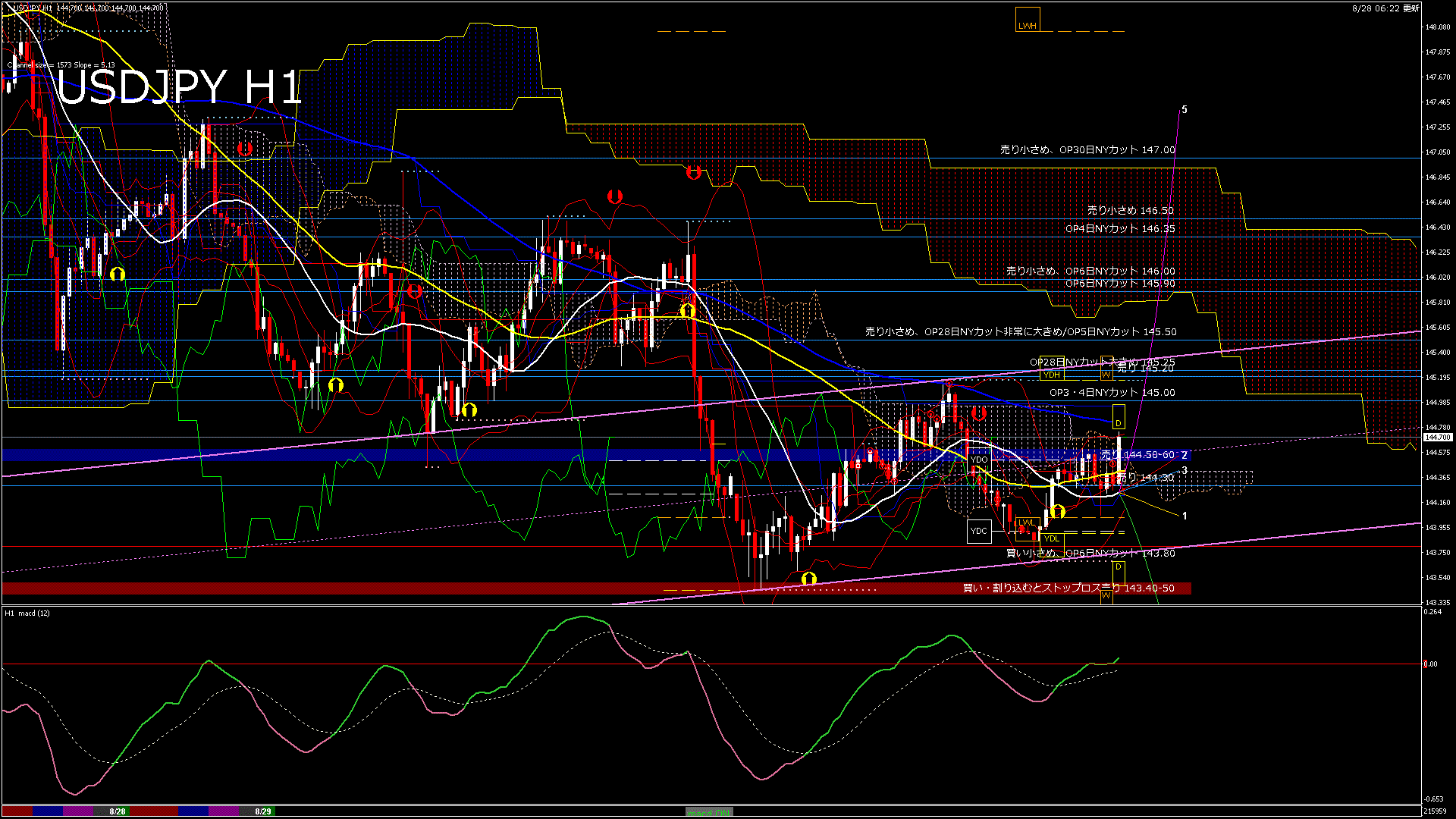This screenshot has width=1456, height=819.
Task: Click the current price tag 144.700
Action: tap(1437, 438)
